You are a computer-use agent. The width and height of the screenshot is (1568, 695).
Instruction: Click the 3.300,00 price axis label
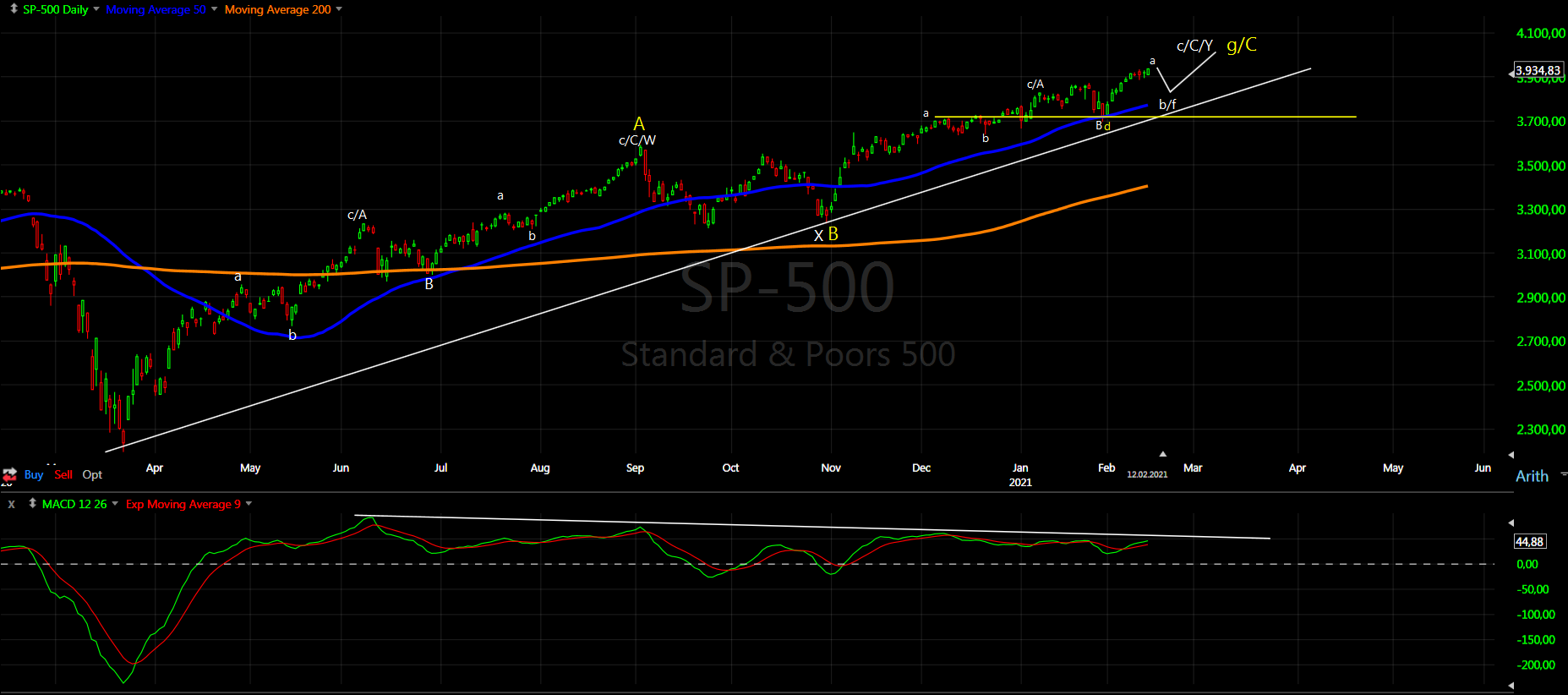[1541, 209]
